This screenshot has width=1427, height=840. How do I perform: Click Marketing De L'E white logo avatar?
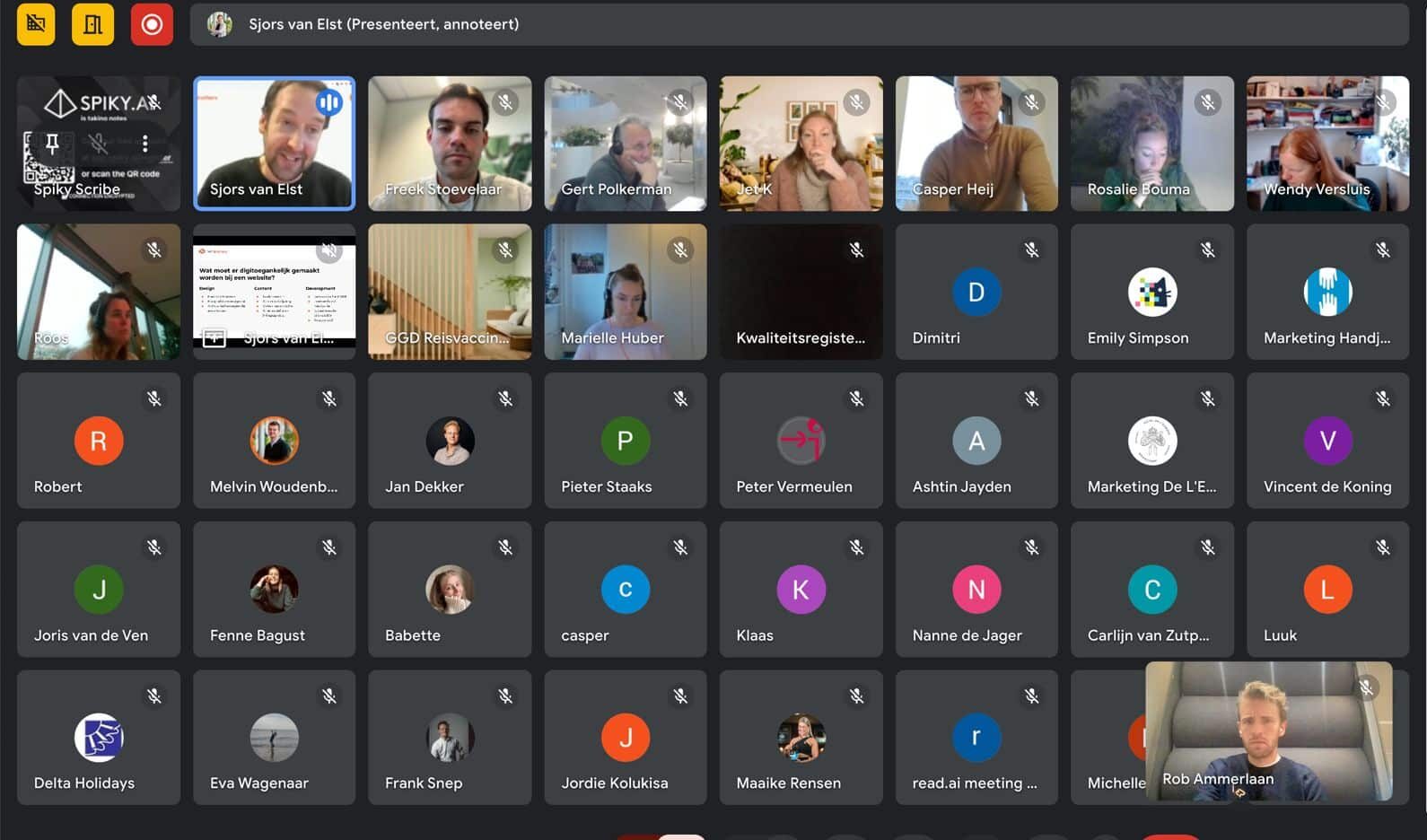pos(1152,441)
